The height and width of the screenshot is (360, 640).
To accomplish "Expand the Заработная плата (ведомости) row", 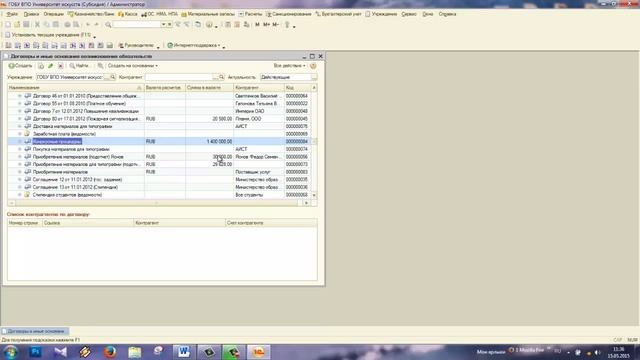I will pyautogui.click(x=20, y=134).
